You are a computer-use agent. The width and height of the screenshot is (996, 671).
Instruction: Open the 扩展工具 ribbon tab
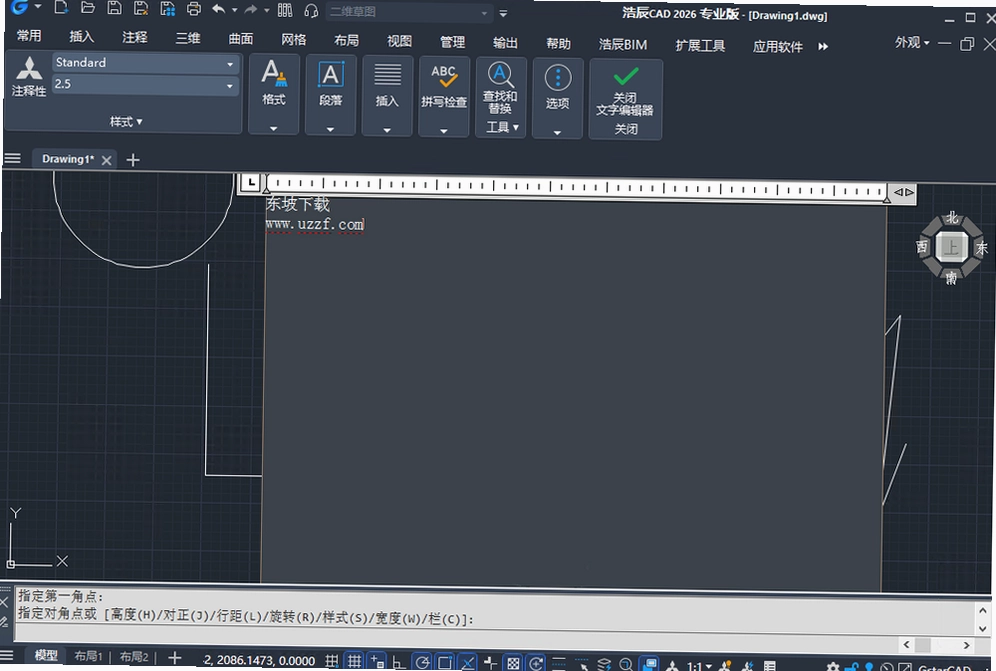click(x=700, y=45)
